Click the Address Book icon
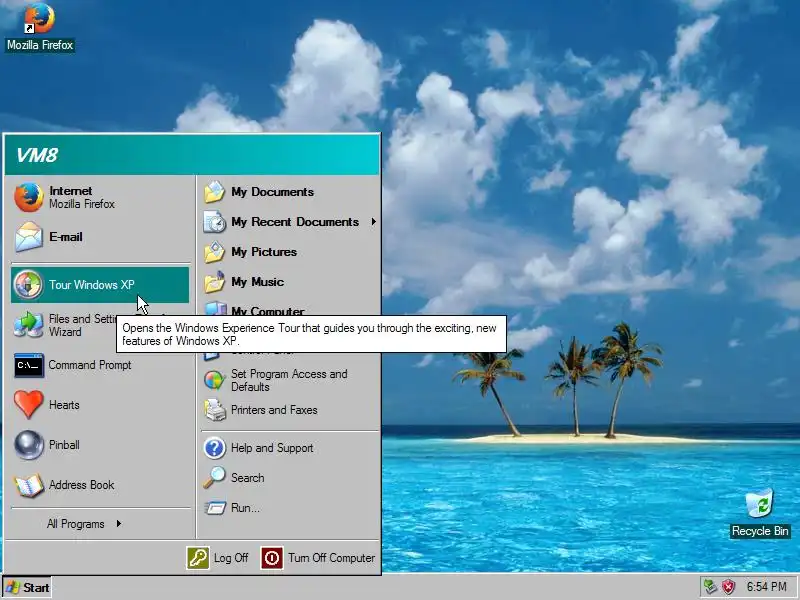The image size is (800, 600). pos(28,485)
